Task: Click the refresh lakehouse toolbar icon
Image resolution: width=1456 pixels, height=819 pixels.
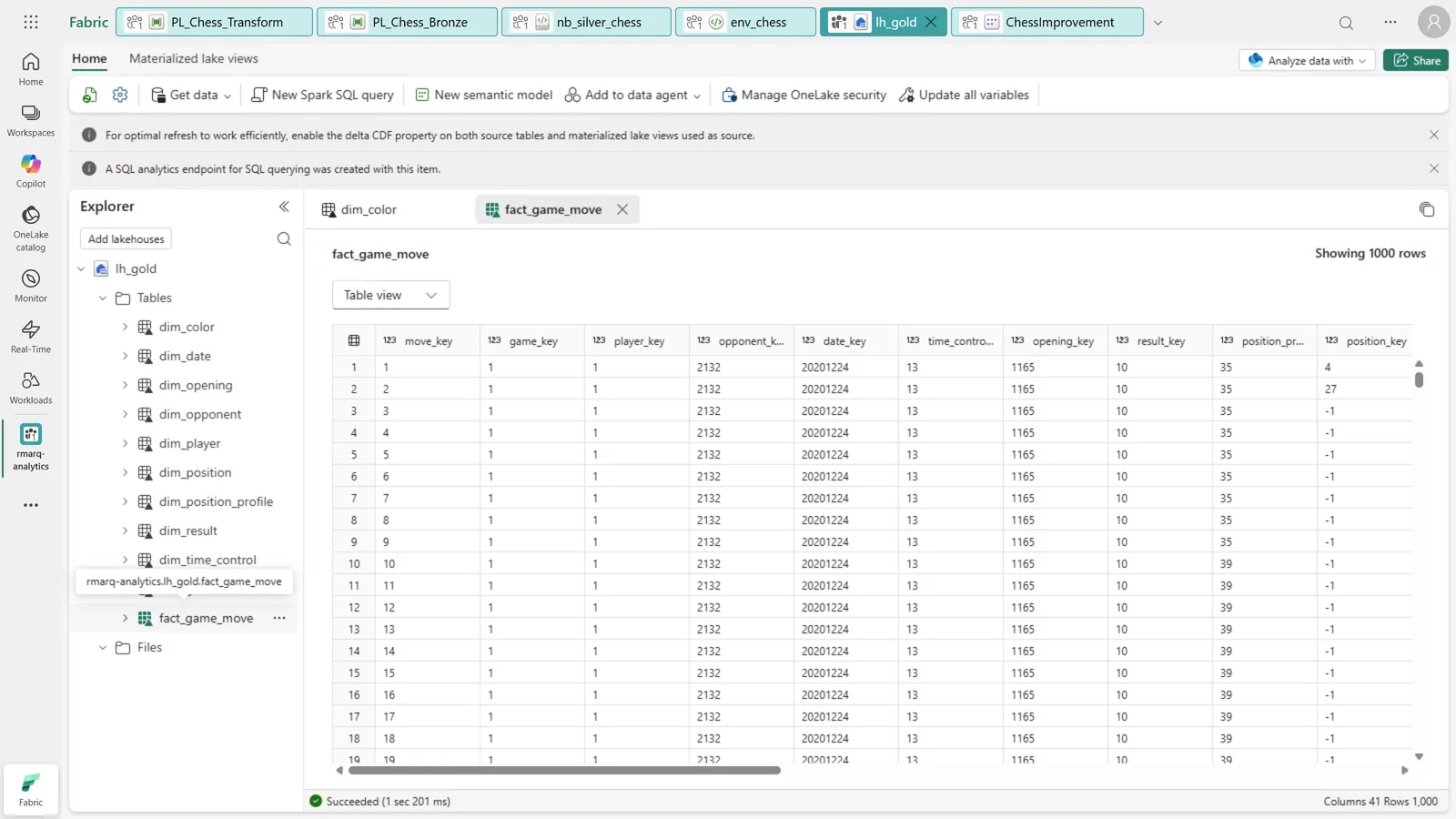Action: pyautogui.click(x=89, y=95)
